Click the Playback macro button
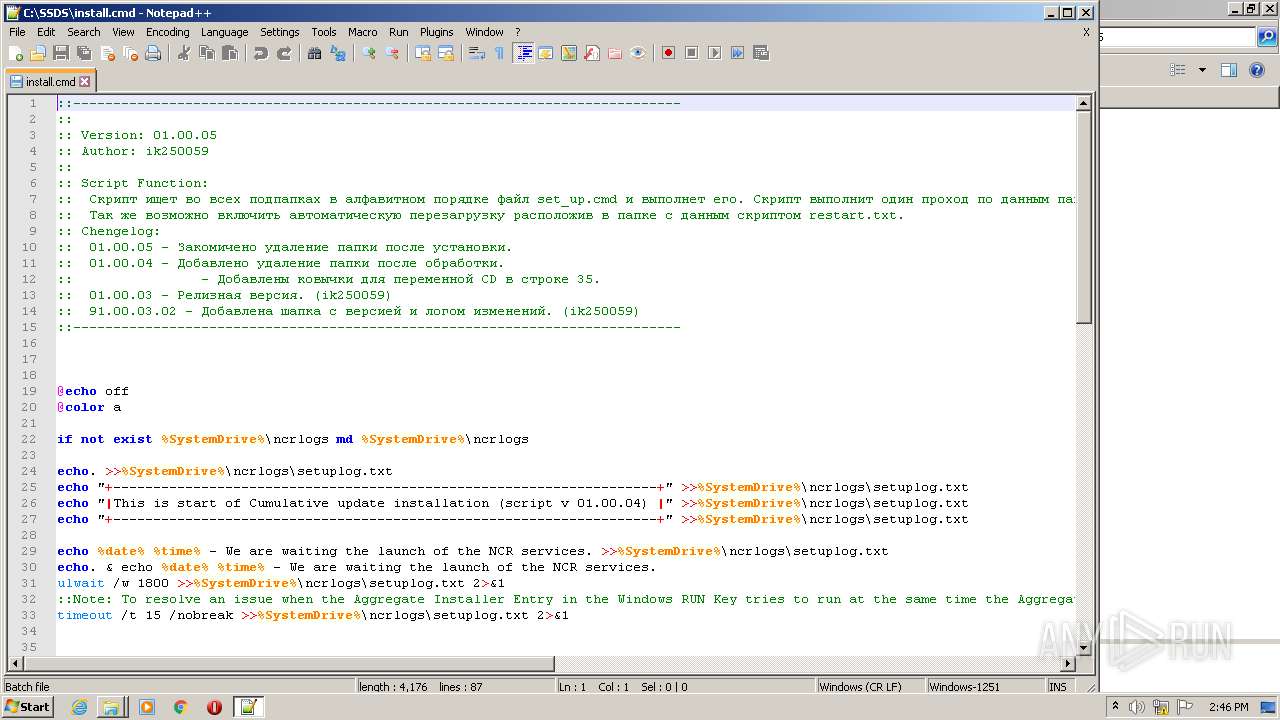The width and height of the screenshot is (1280, 720). tap(715, 53)
